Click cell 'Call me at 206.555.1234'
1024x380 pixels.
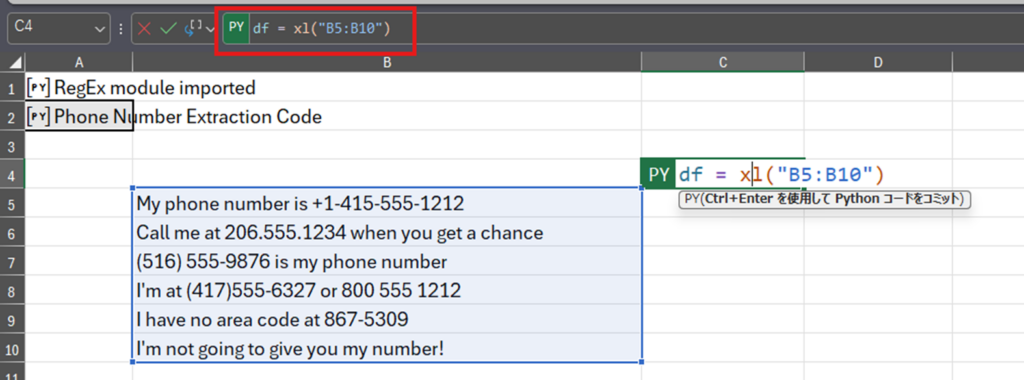(x=387, y=232)
